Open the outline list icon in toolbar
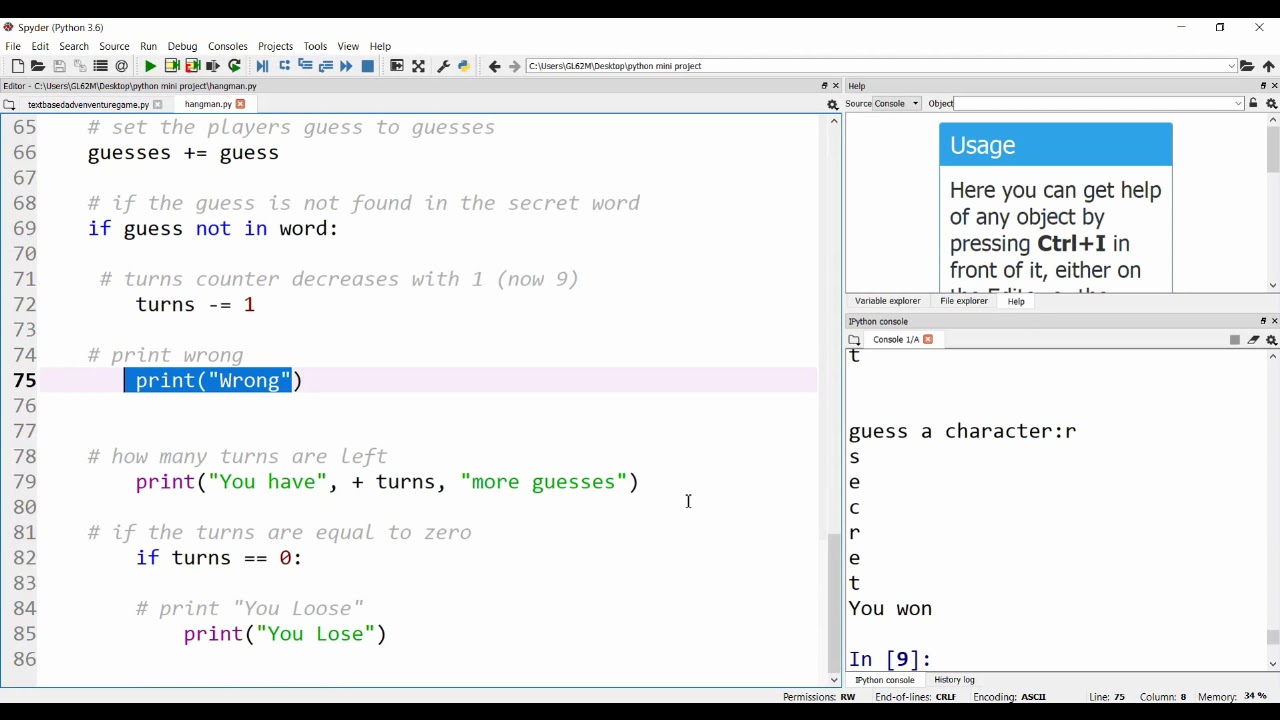 click(101, 66)
